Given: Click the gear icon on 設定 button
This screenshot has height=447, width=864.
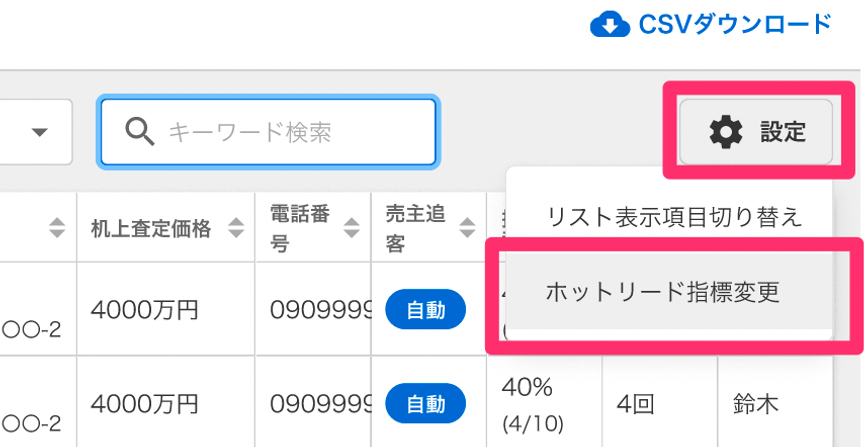Looking at the screenshot, I should tap(726, 131).
